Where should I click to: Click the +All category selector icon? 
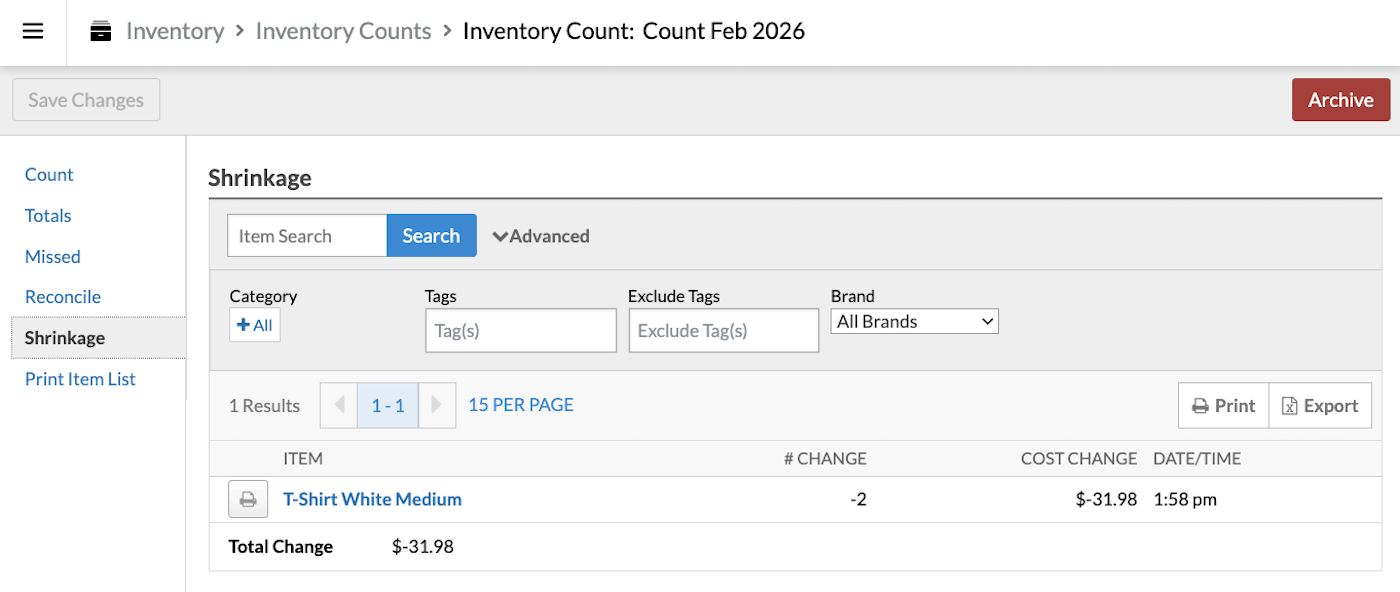point(254,324)
